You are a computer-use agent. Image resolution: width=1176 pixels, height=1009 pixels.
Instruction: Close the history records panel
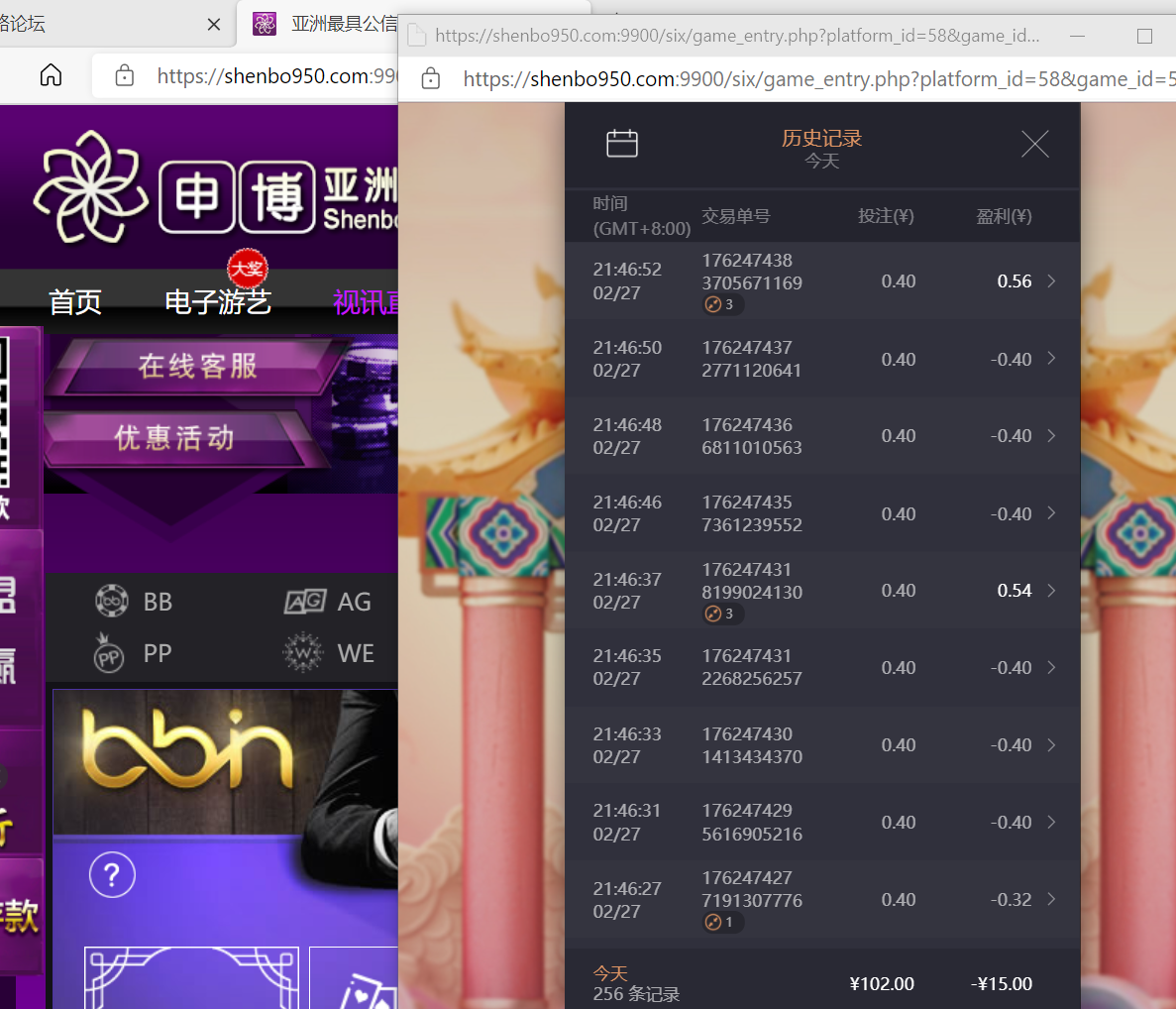1034,145
